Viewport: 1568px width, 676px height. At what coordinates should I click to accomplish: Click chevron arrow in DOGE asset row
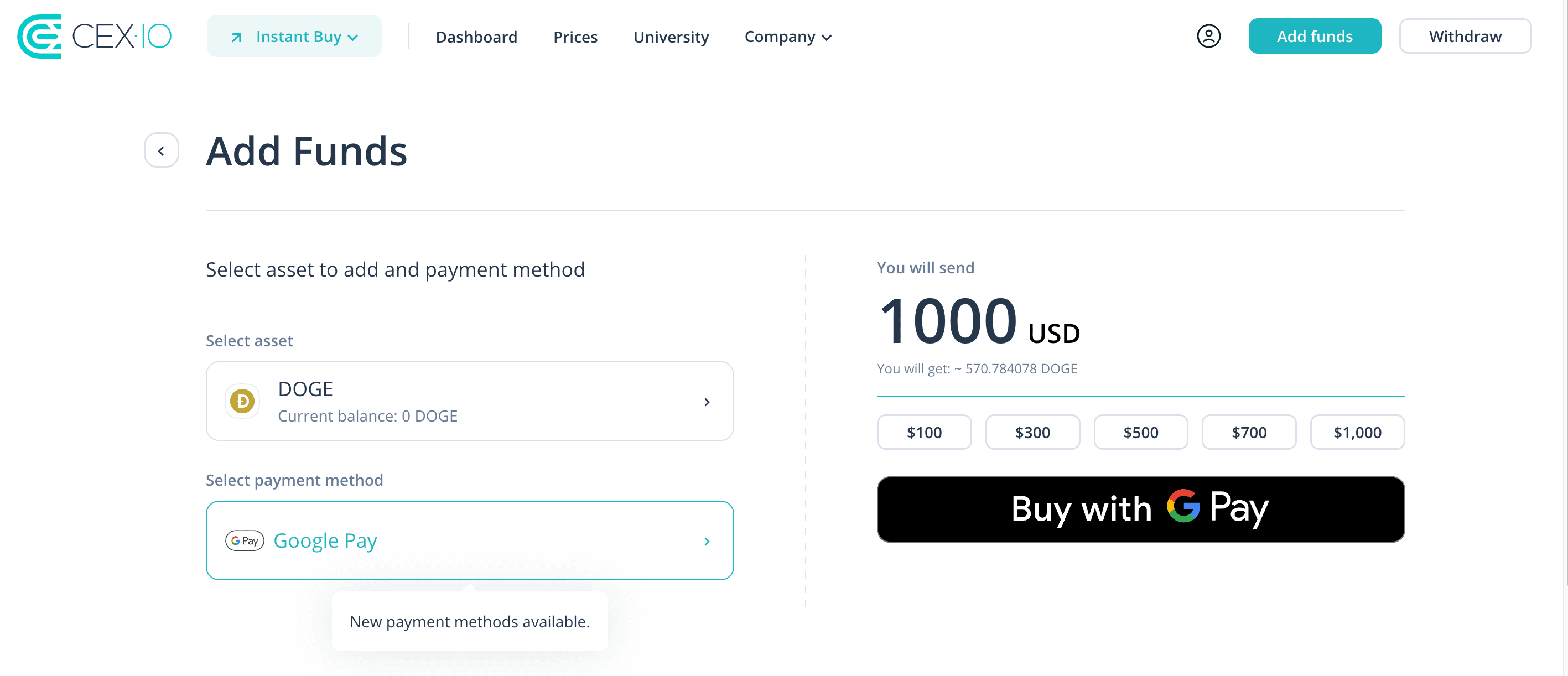(x=707, y=402)
